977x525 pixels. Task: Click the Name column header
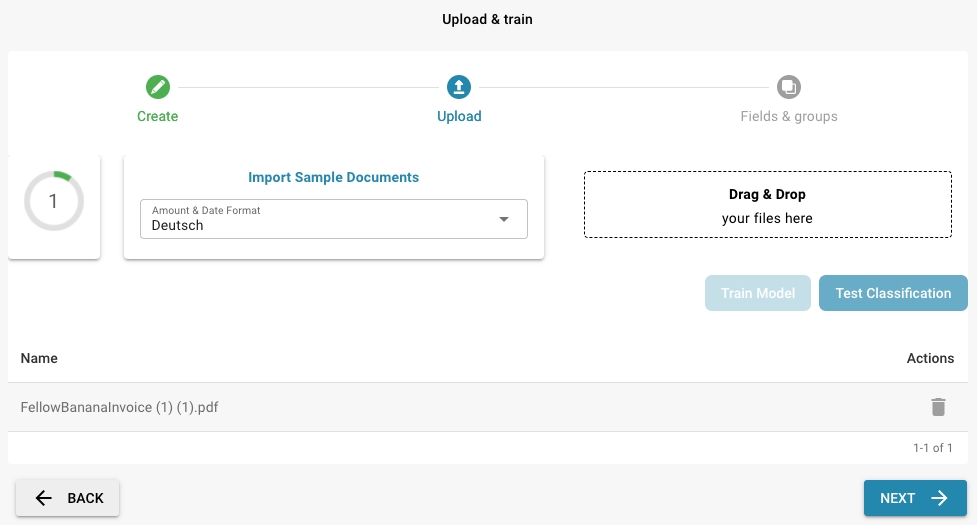click(x=39, y=358)
